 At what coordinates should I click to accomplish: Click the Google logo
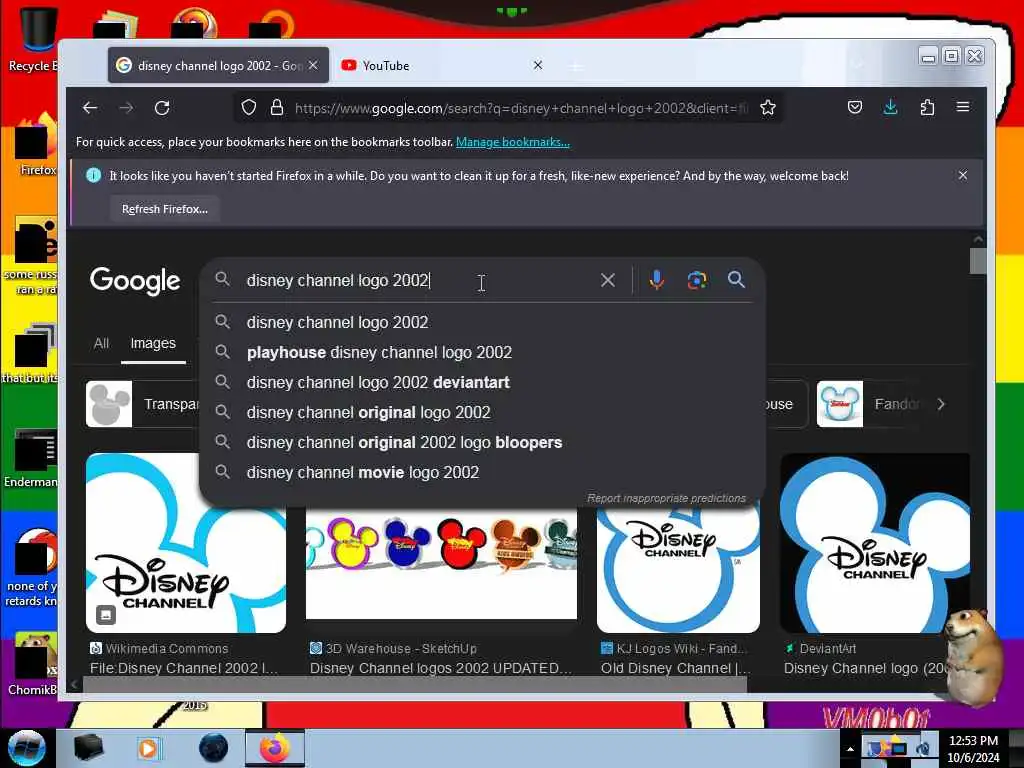click(135, 281)
